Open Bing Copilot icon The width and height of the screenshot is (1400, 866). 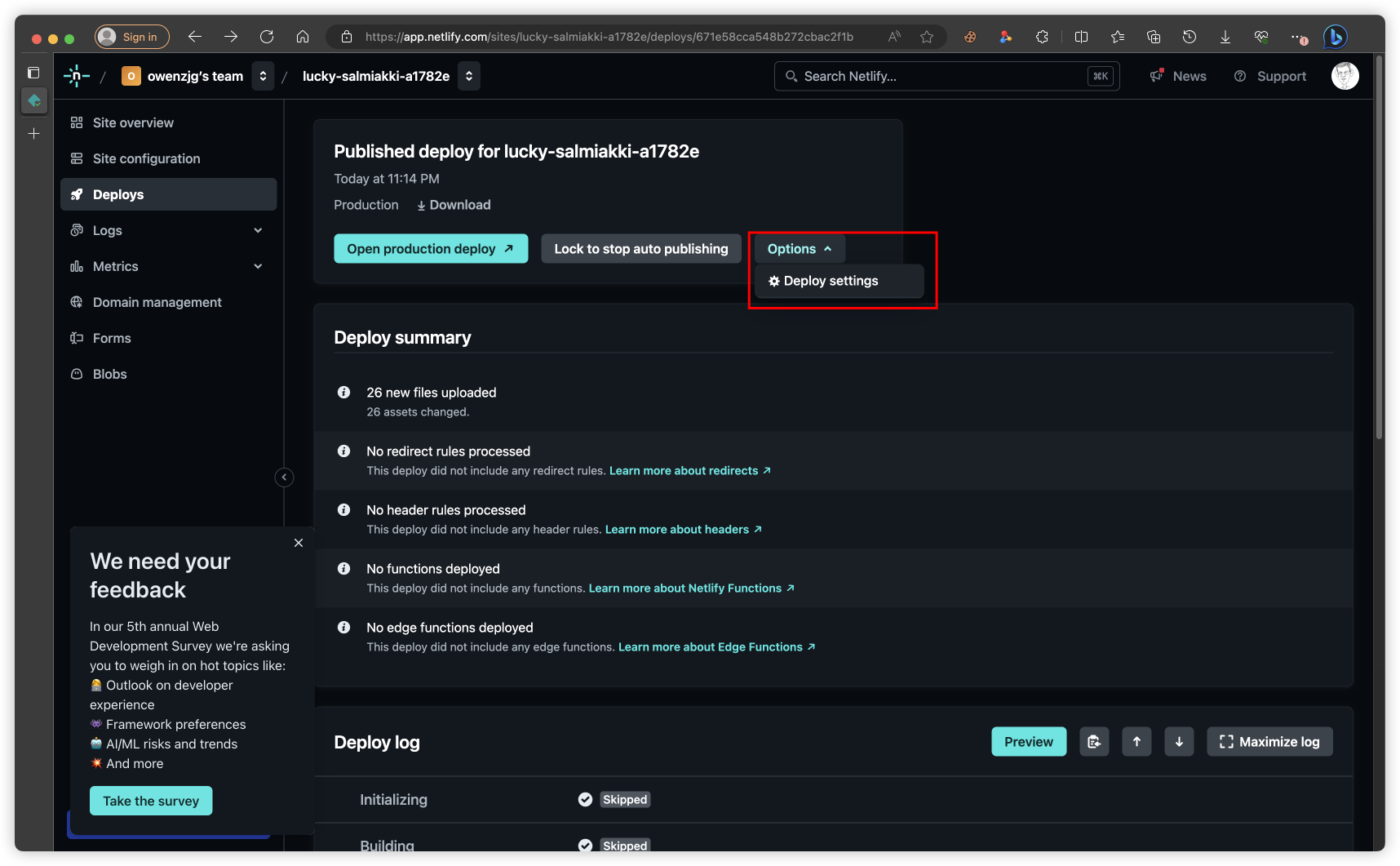point(1335,37)
